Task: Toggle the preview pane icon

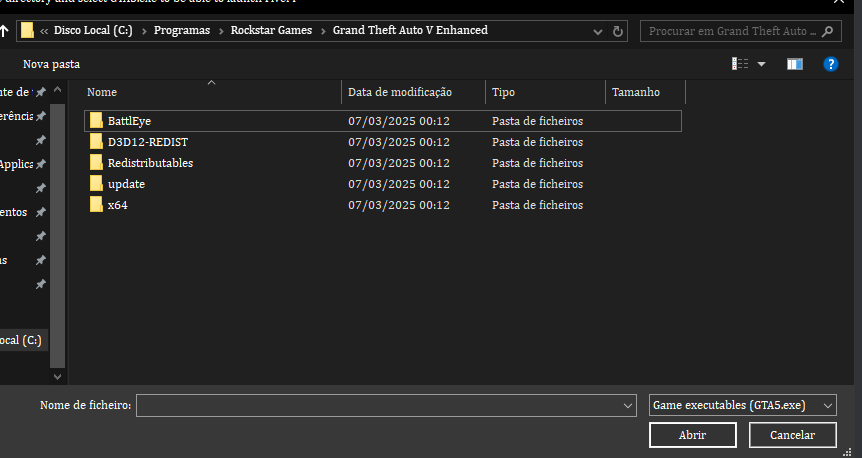Action: point(795,64)
